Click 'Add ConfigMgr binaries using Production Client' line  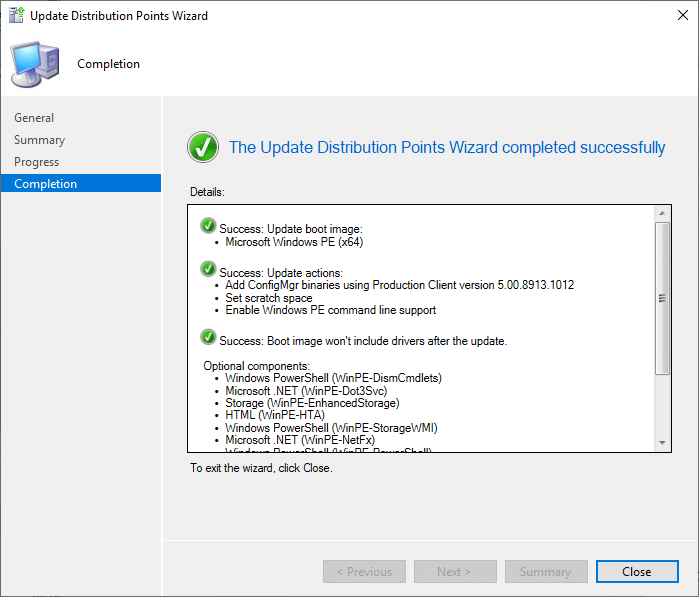[x=399, y=285]
